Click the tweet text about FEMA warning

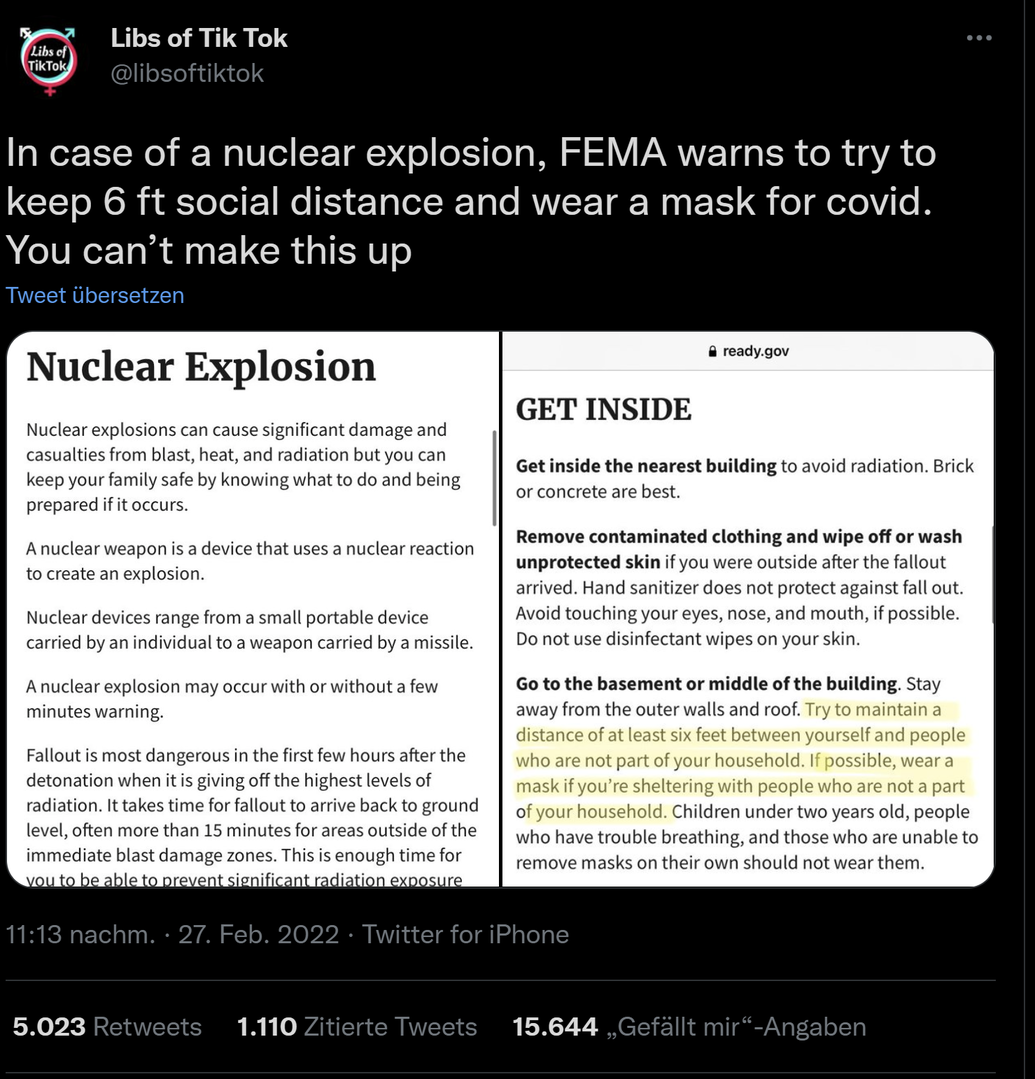pos(470,201)
